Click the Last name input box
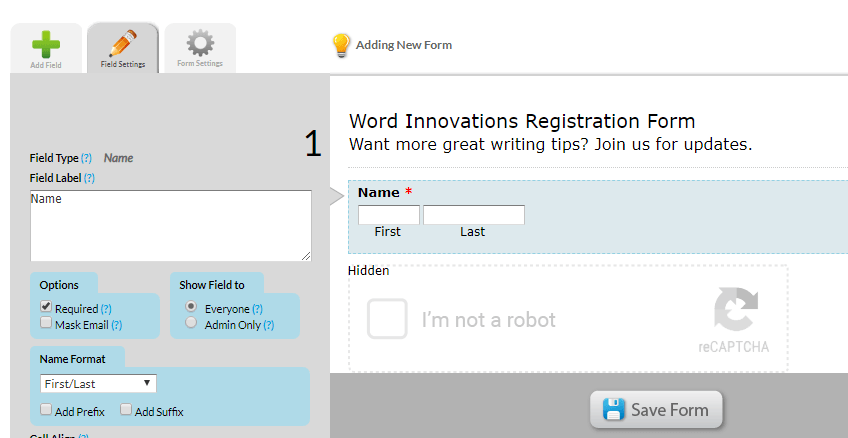The width and height of the screenshot is (848, 438). click(474, 215)
